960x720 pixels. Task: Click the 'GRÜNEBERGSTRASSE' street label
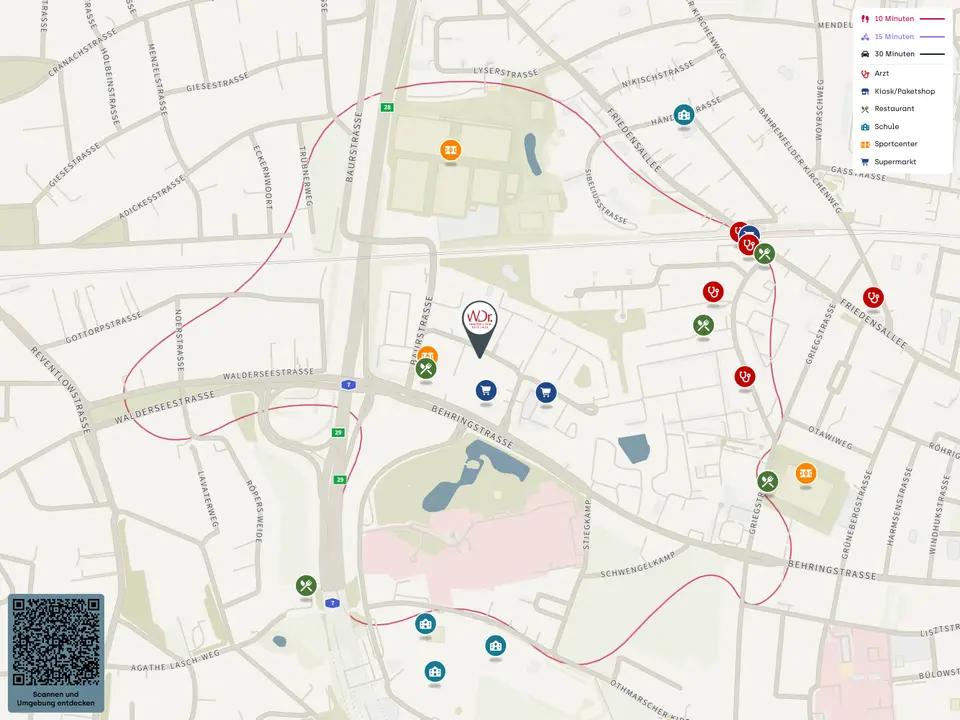point(857,514)
